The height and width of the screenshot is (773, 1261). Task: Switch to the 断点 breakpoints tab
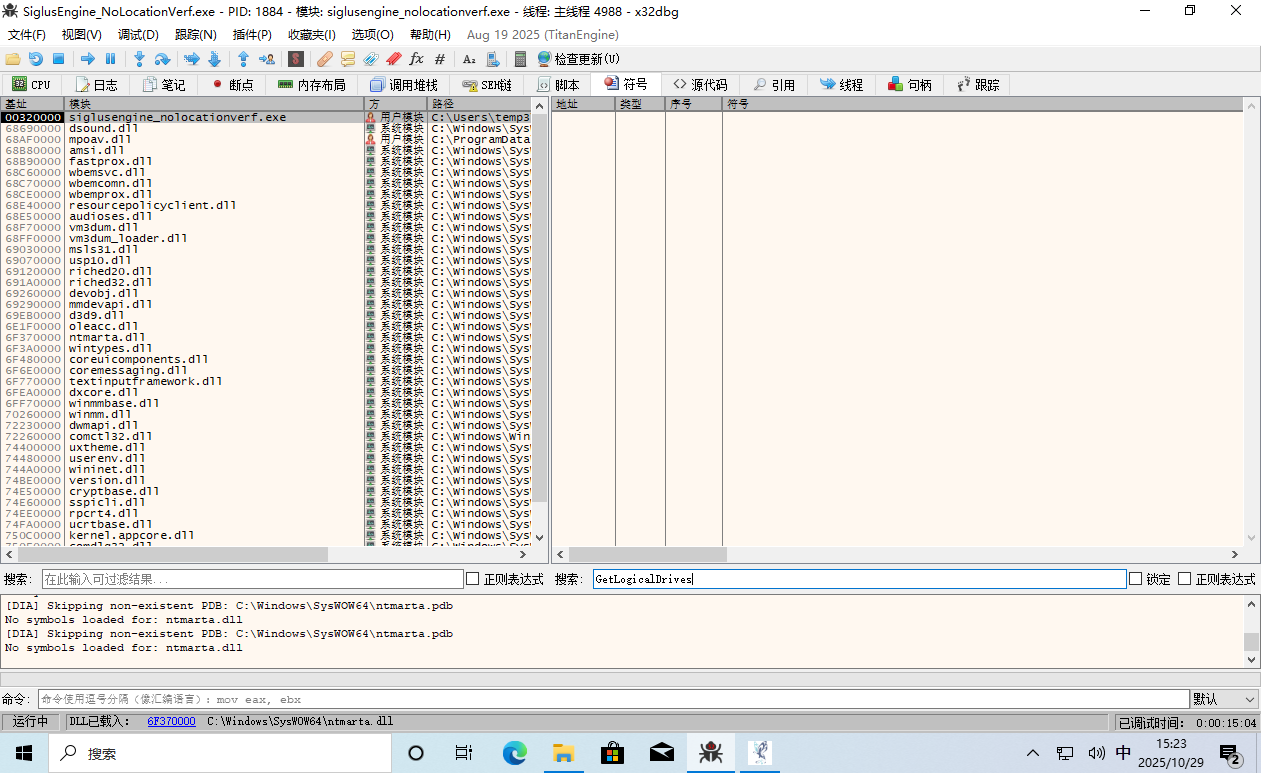[232, 85]
